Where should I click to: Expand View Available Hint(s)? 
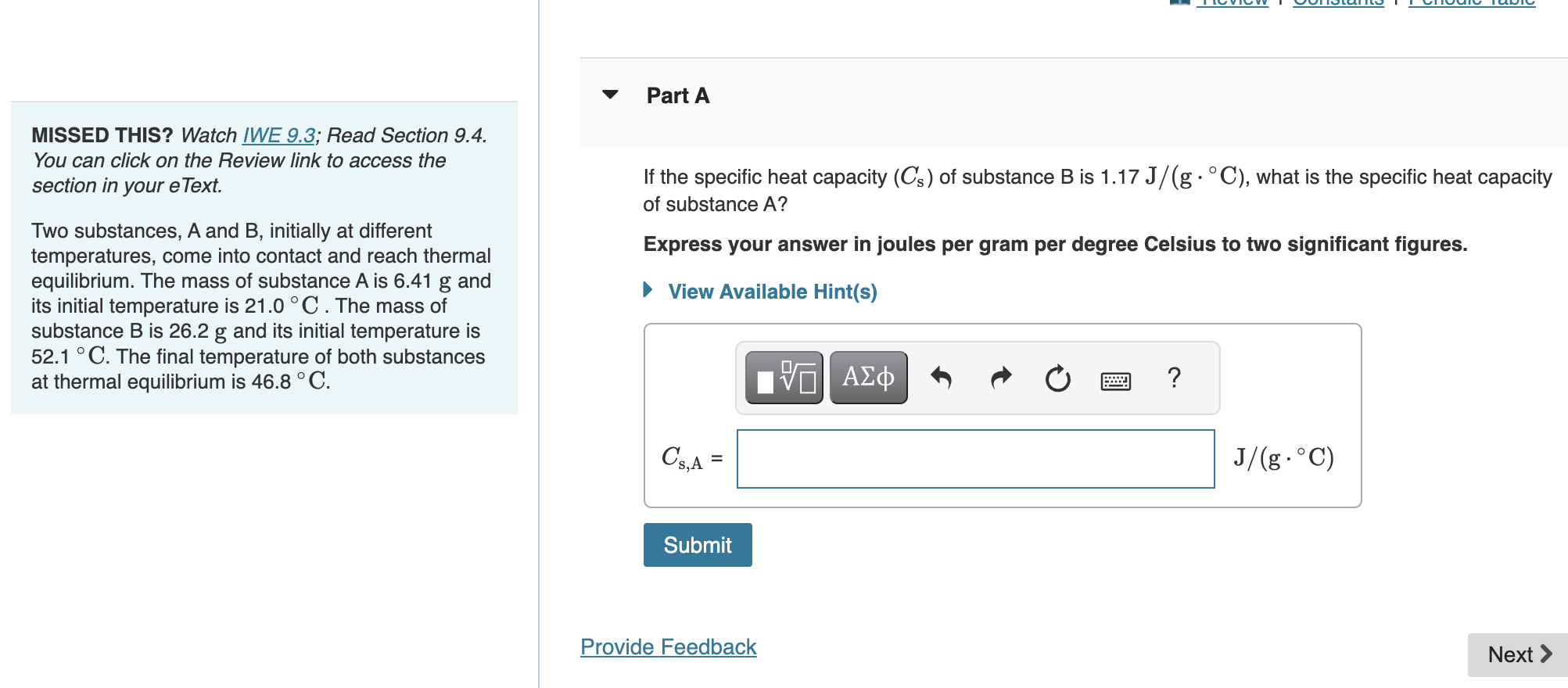[770, 291]
